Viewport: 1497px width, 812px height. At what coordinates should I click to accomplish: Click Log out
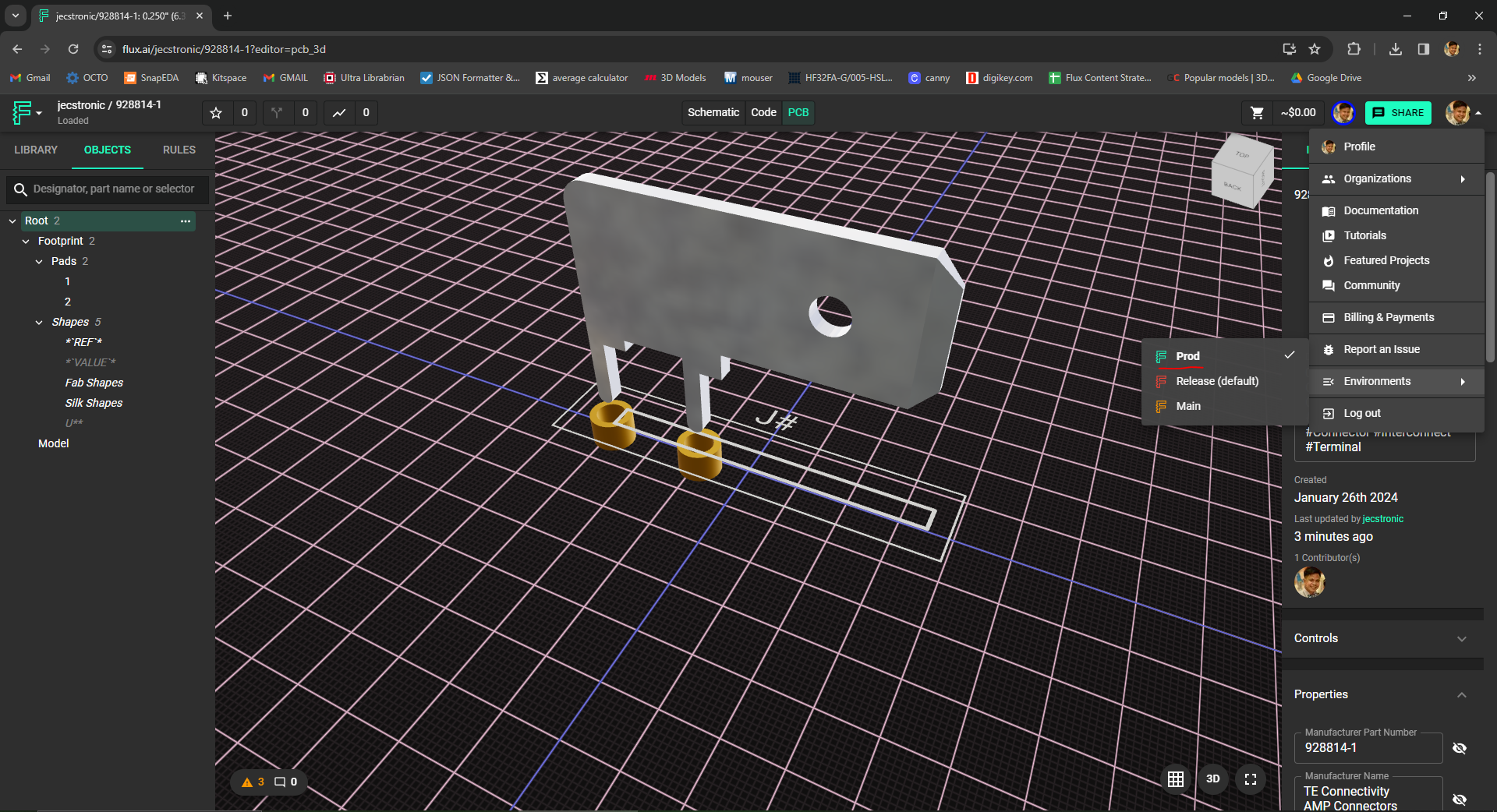pyautogui.click(x=1396, y=413)
